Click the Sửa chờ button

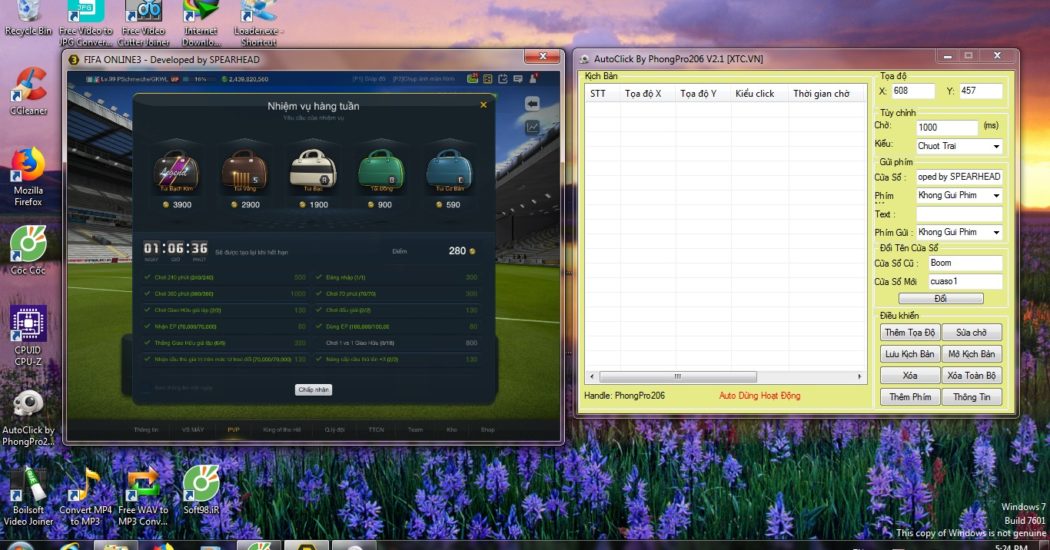pos(971,332)
